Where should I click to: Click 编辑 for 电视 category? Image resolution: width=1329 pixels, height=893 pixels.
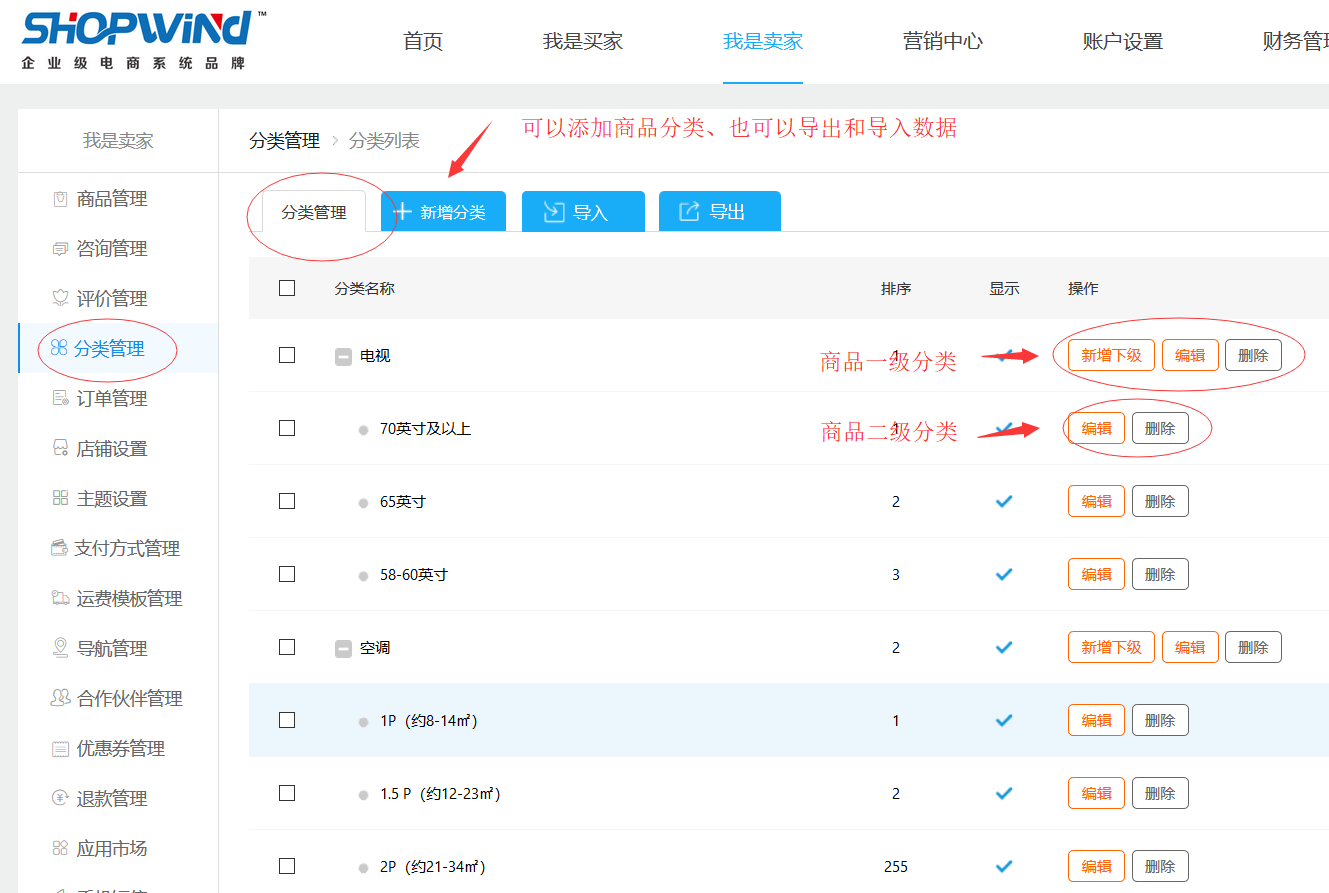[x=1190, y=355]
